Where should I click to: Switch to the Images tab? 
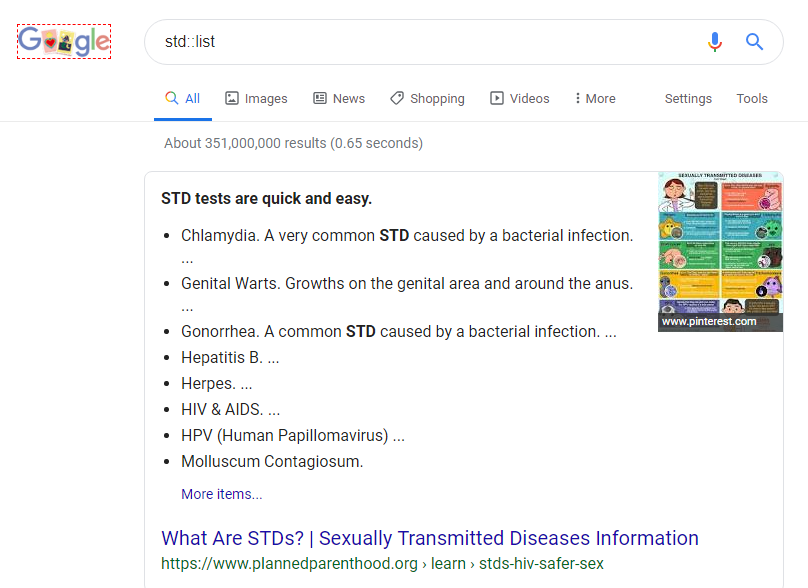coord(266,98)
